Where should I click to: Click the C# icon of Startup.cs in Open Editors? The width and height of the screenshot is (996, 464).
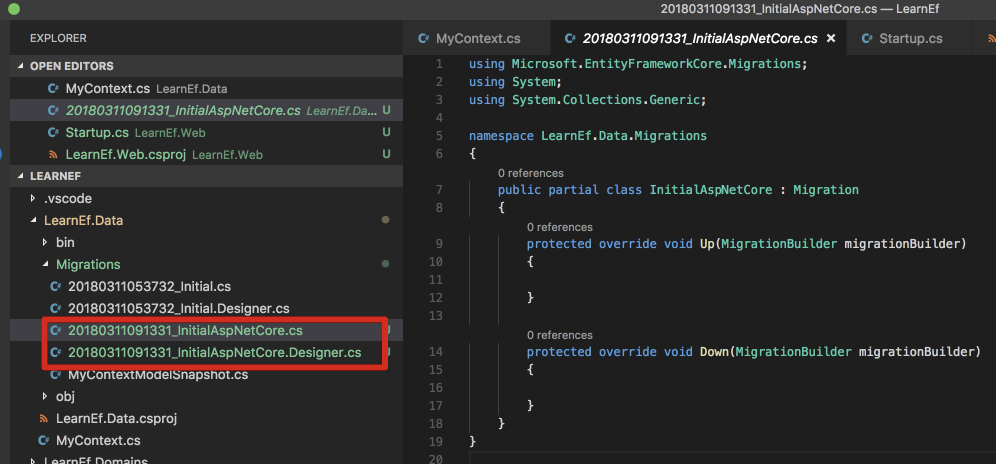pos(53,132)
